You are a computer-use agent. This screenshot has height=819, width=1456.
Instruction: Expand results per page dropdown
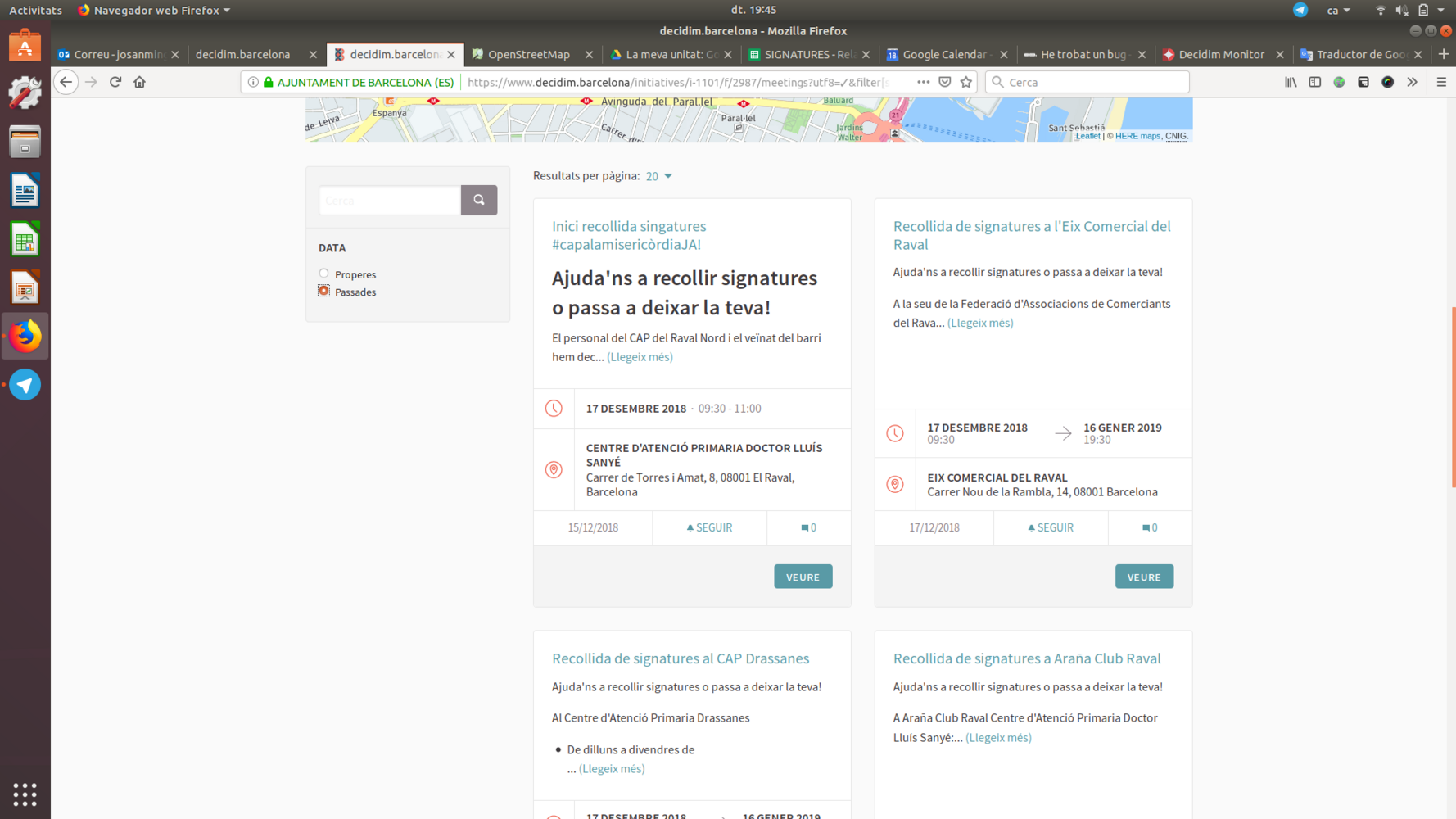659,176
